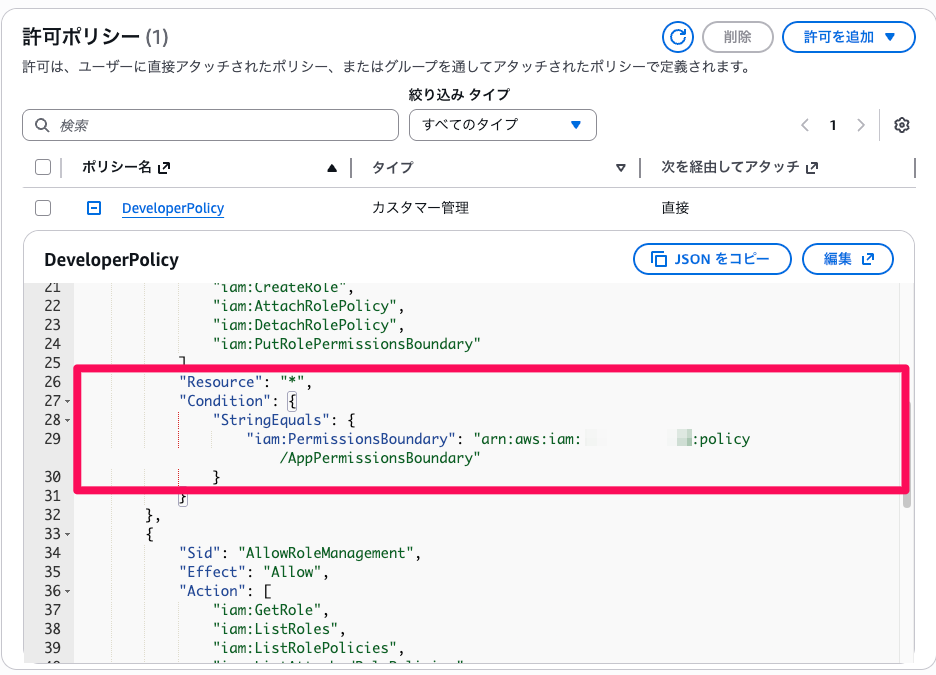Go to the previous page arrow

click(x=805, y=125)
